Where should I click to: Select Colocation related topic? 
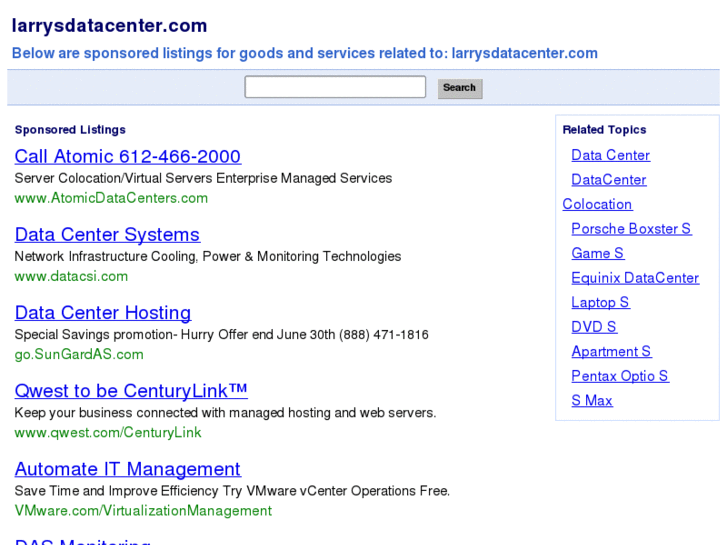pos(597,205)
